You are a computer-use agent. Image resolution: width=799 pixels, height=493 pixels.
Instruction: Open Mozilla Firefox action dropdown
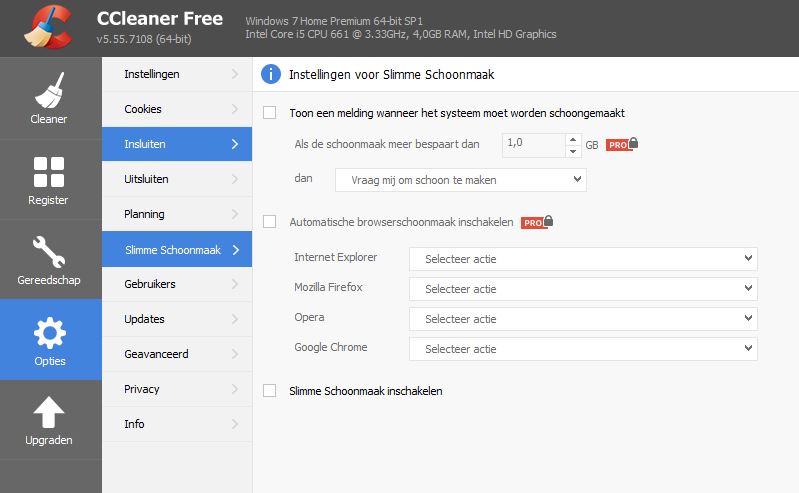point(583,289)
